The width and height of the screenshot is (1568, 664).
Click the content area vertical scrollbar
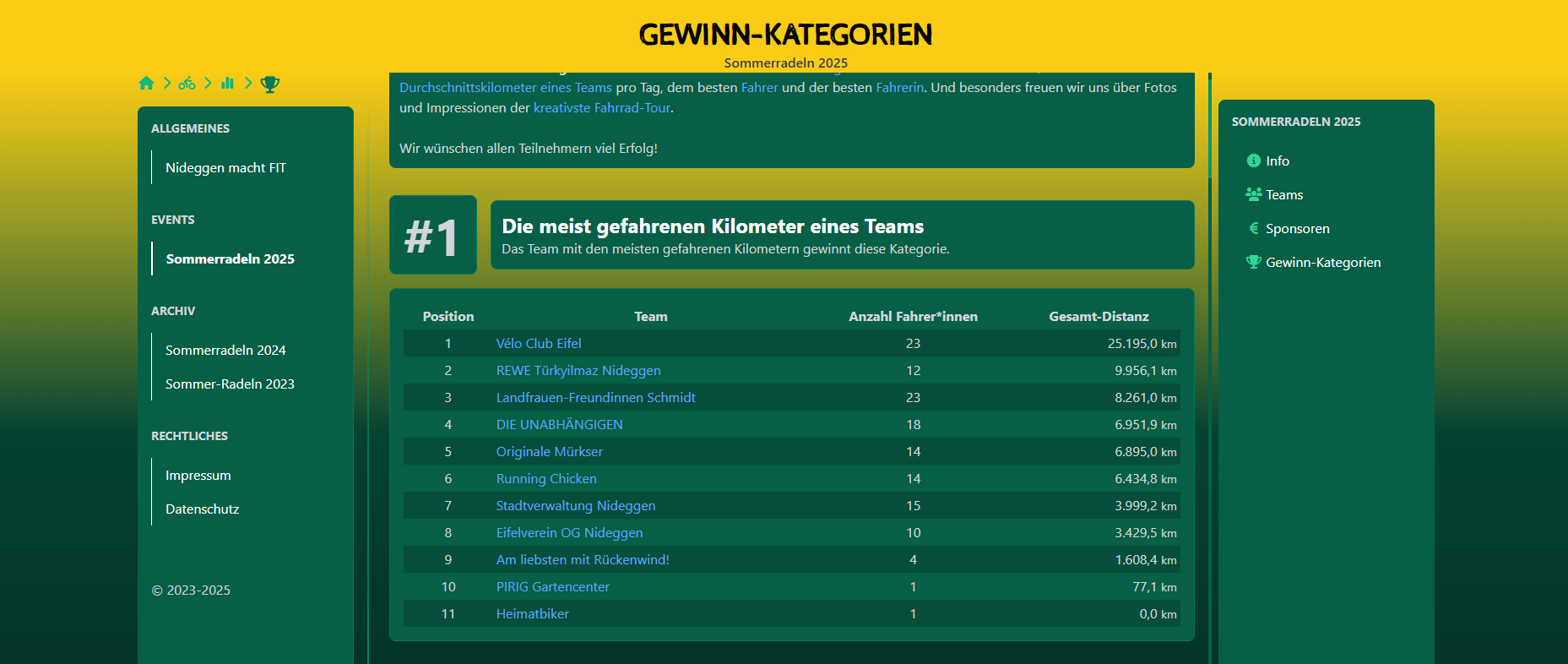(1209, 127)
